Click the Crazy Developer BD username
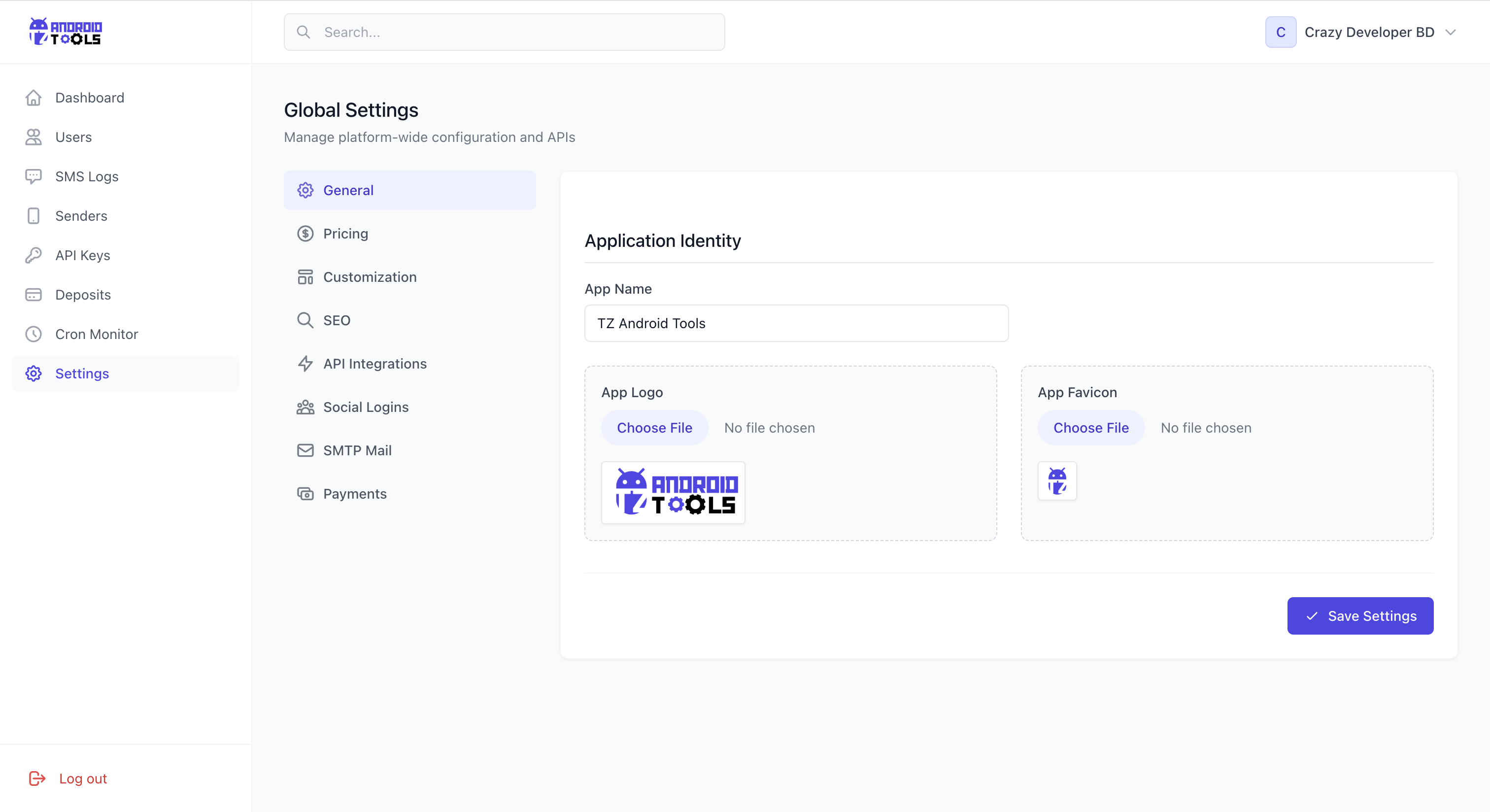Viewport: 1490px width, 812px height. pyautogui.click(x=1369, y=33)
